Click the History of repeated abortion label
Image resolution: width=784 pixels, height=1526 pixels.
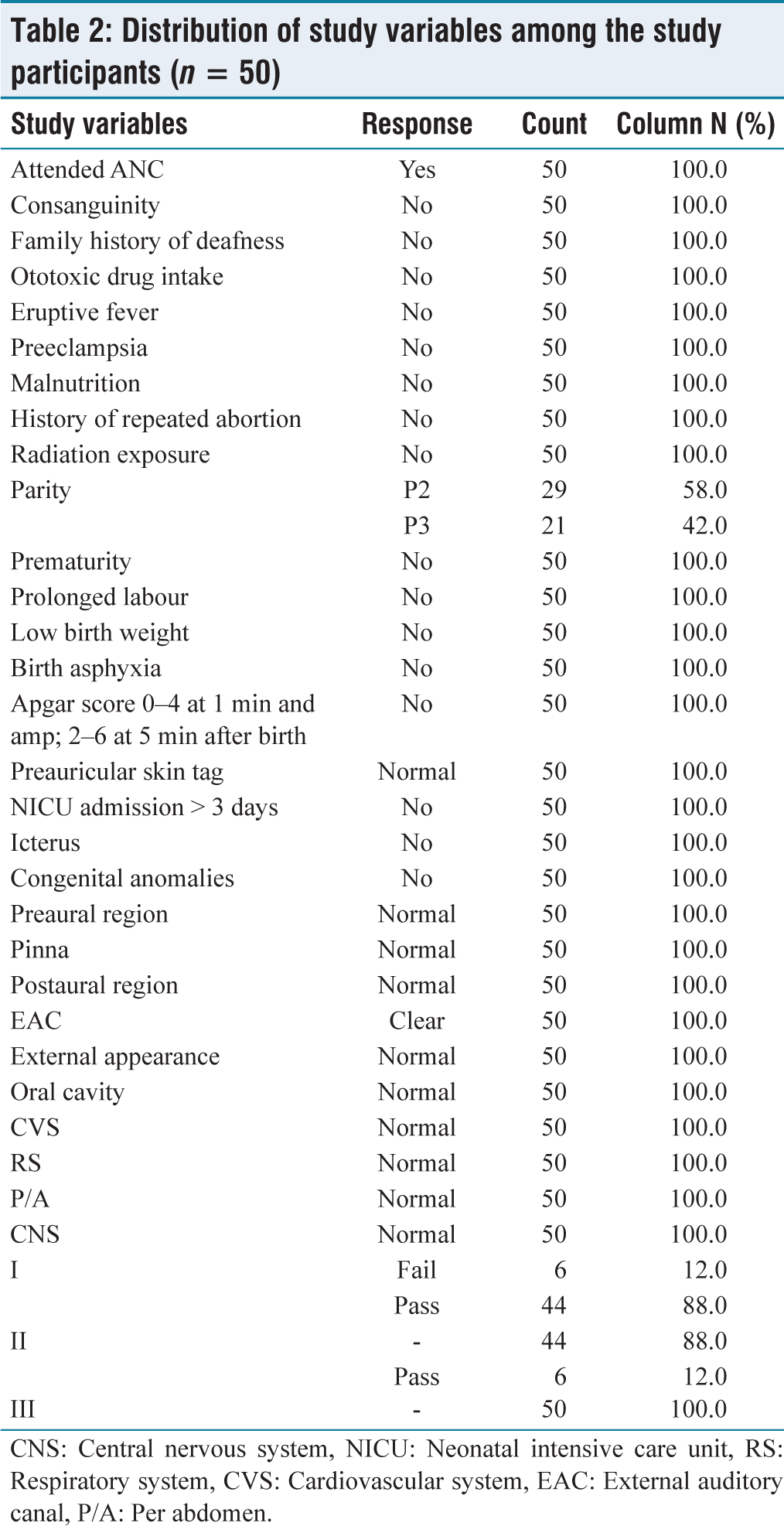click(155, 419)
